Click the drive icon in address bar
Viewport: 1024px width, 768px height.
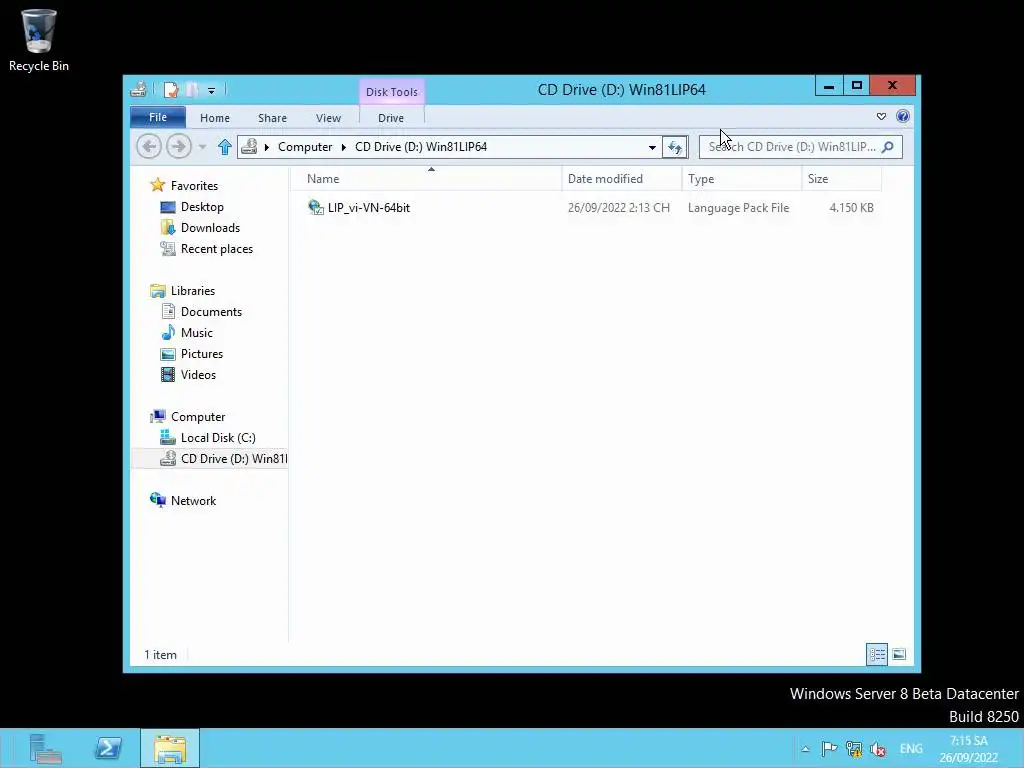click(249, 147)
